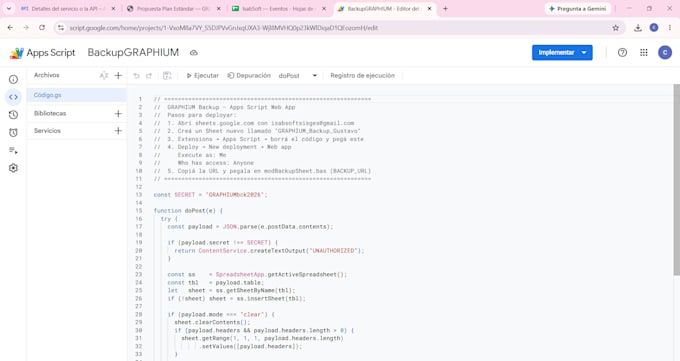This screenshot has height=361, width=680.
Task: Sort files alphabetically with the AZ icon
Action: click(104, 75)
